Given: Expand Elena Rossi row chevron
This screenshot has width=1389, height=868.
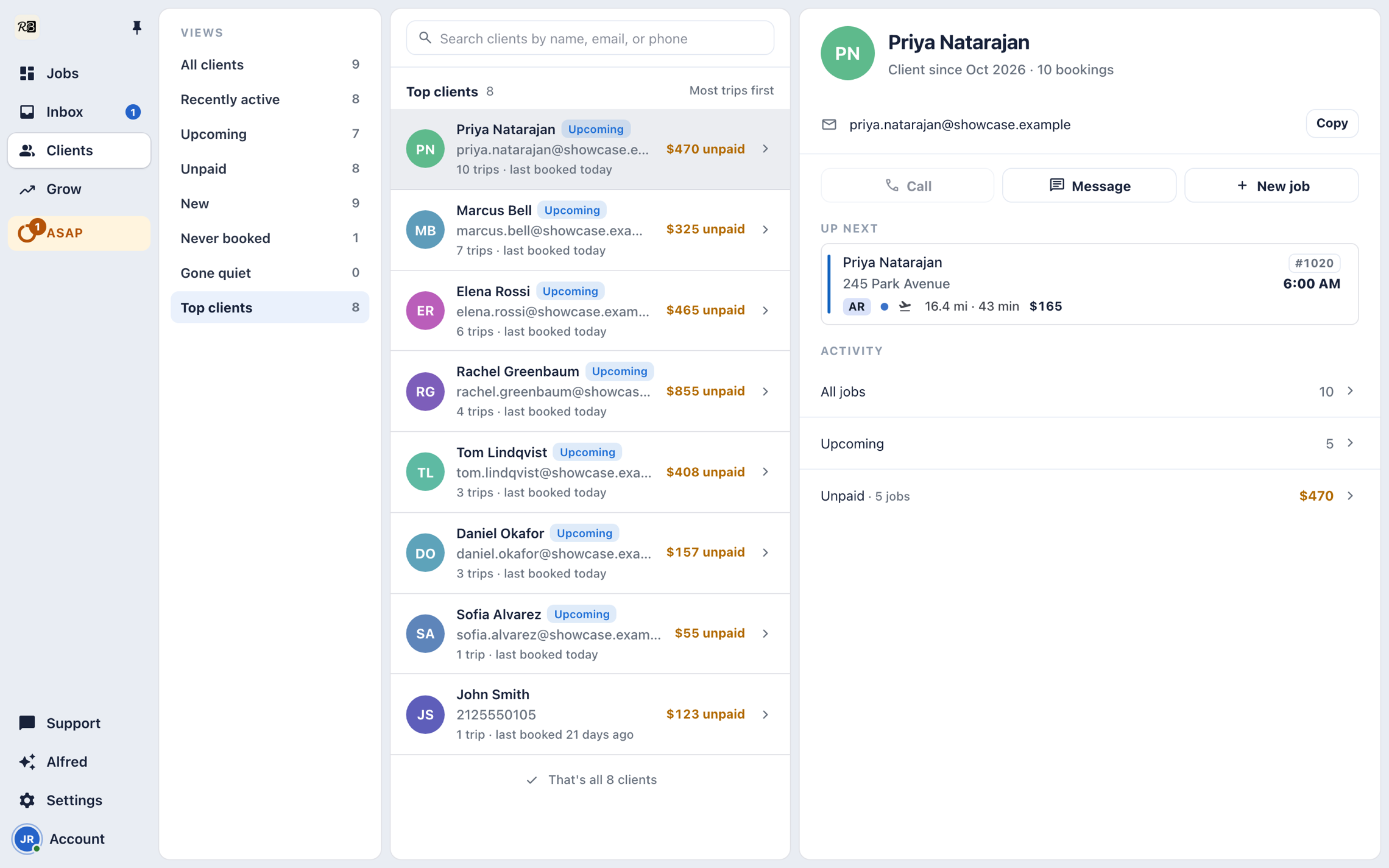Looking at the screenshot, I should click(766, 311).
